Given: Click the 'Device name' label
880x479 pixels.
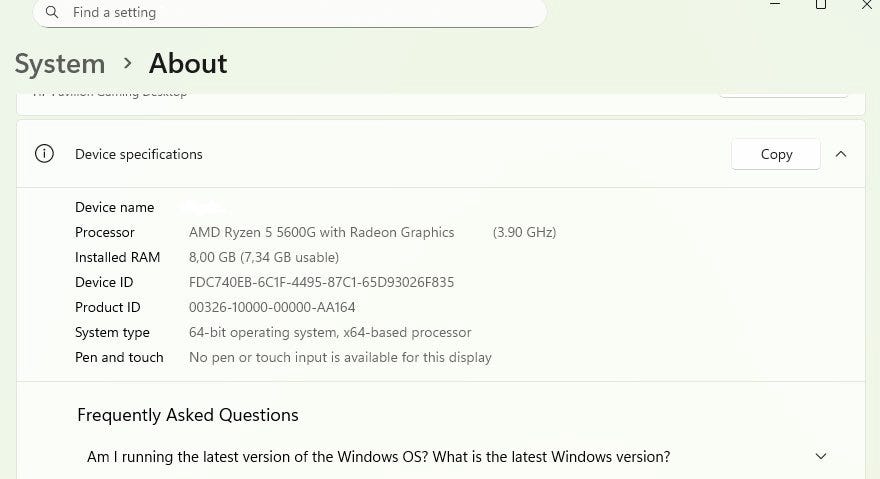Looking at the screenshot, I should (x=115, y=207).
